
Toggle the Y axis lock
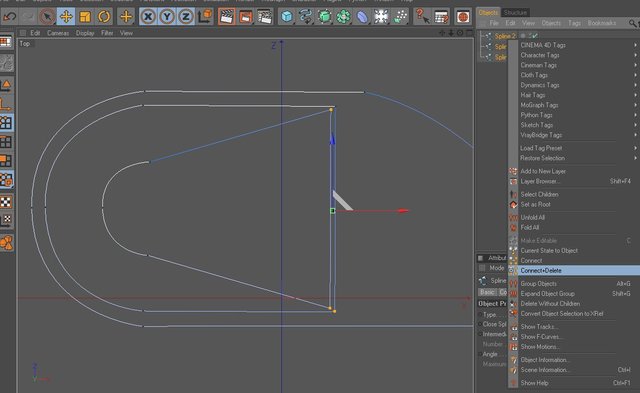tap(167, 17)
